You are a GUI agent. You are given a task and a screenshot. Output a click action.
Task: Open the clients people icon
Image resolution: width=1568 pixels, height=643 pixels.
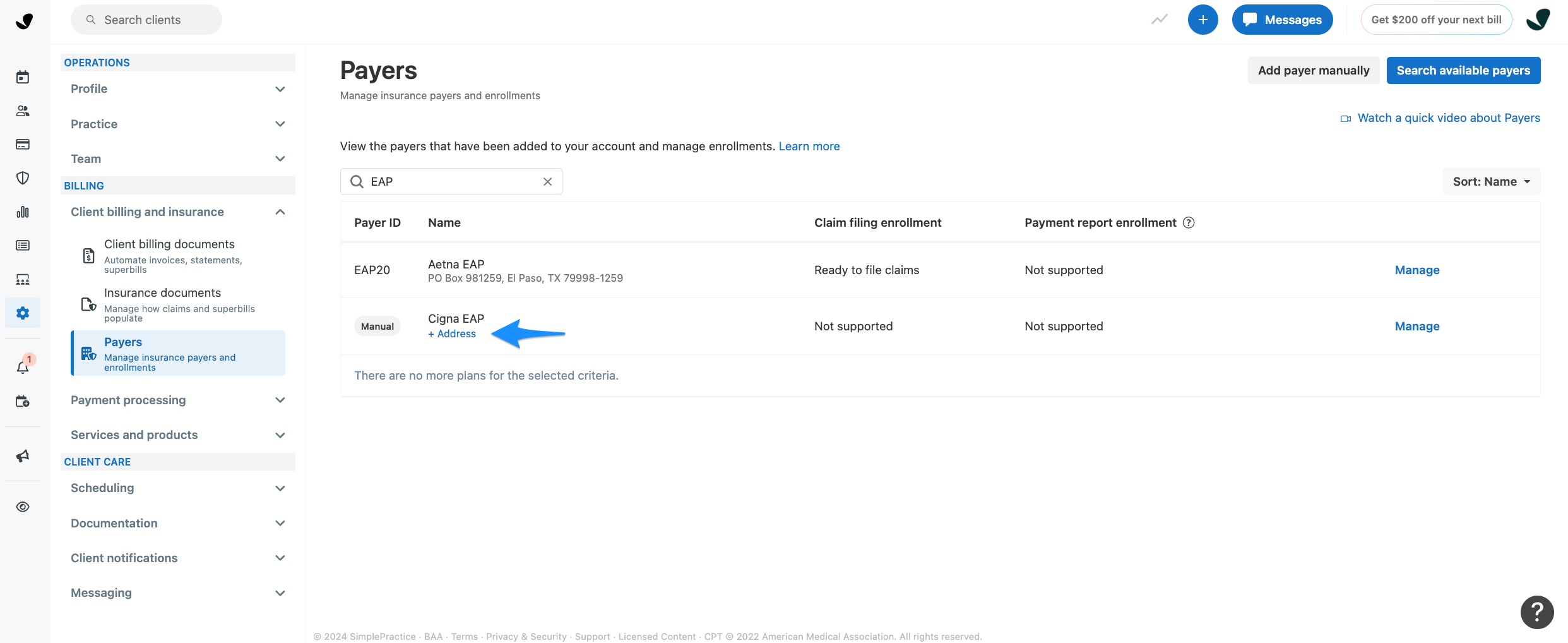pyautogui.click(x=23, y=111)
